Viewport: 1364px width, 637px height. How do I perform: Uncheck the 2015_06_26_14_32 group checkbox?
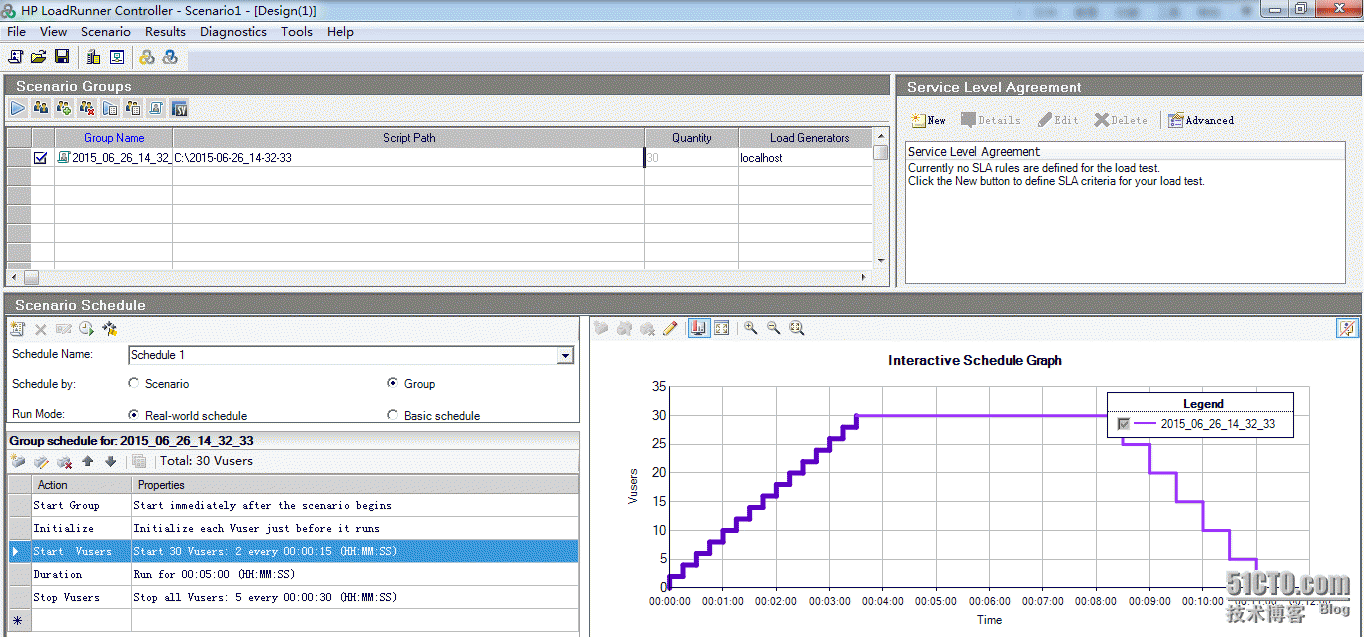[x=41, y=158]
